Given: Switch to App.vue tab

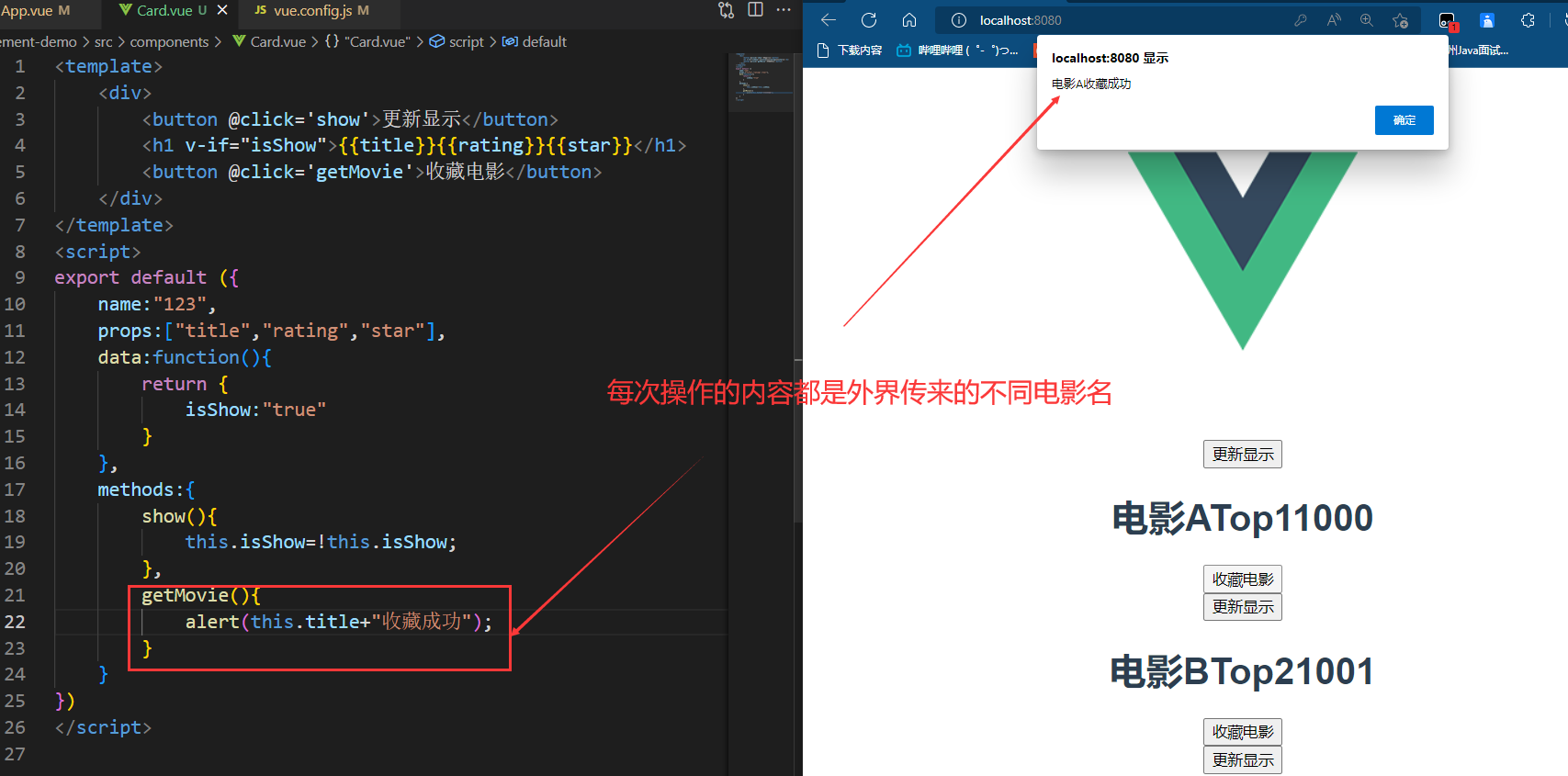Looking at the screenshot, I should [x=35, y=10].
